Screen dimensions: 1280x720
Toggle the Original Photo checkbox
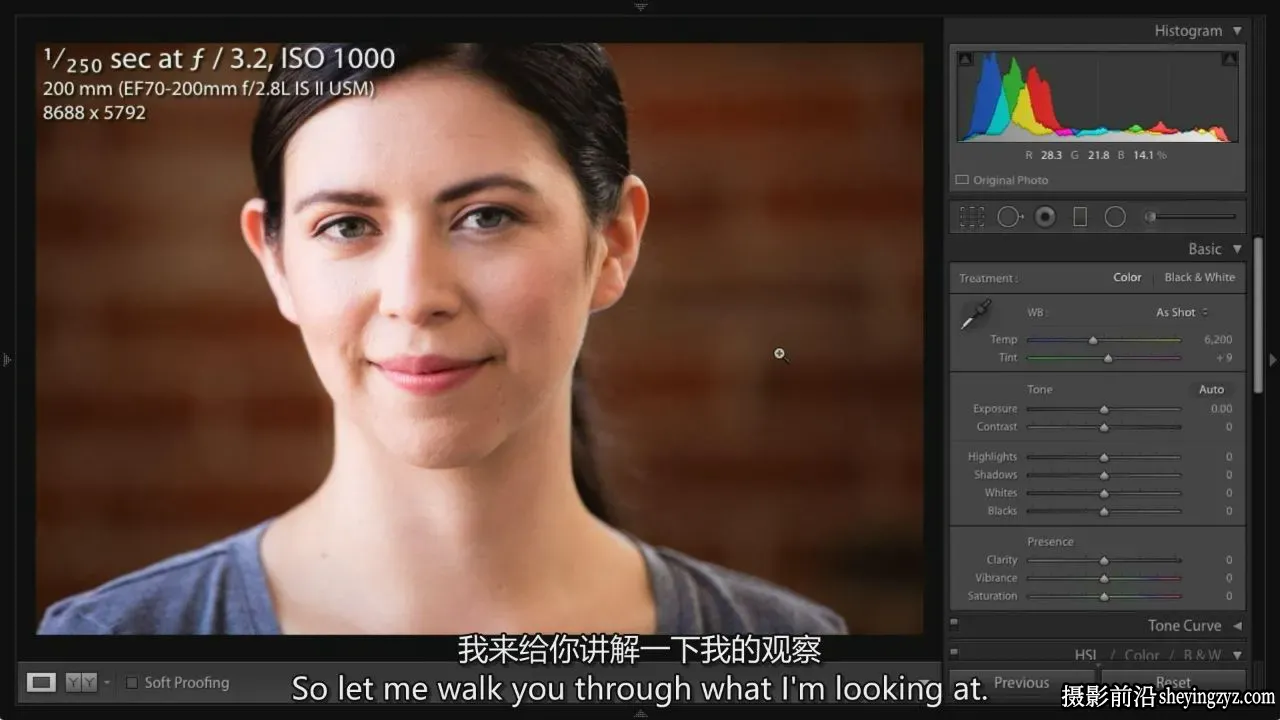(x=962, y=180)
